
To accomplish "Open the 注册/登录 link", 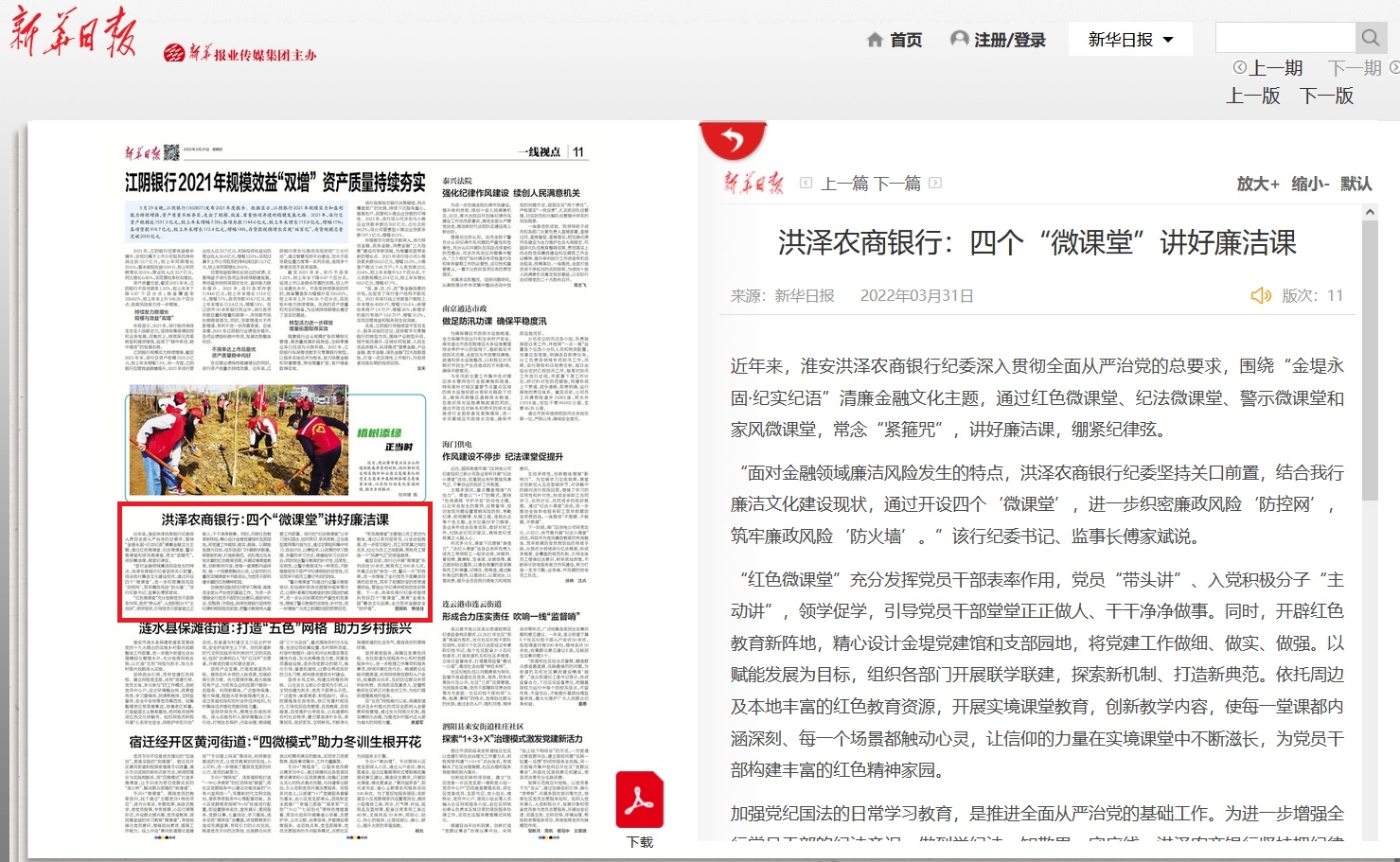I will 1010,40.
